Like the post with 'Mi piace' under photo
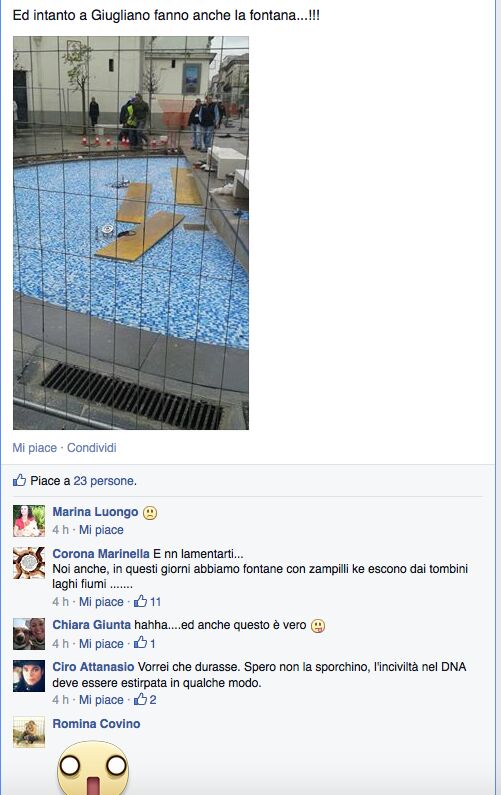Viewport: 501px width, 795px height. [34, 448]
